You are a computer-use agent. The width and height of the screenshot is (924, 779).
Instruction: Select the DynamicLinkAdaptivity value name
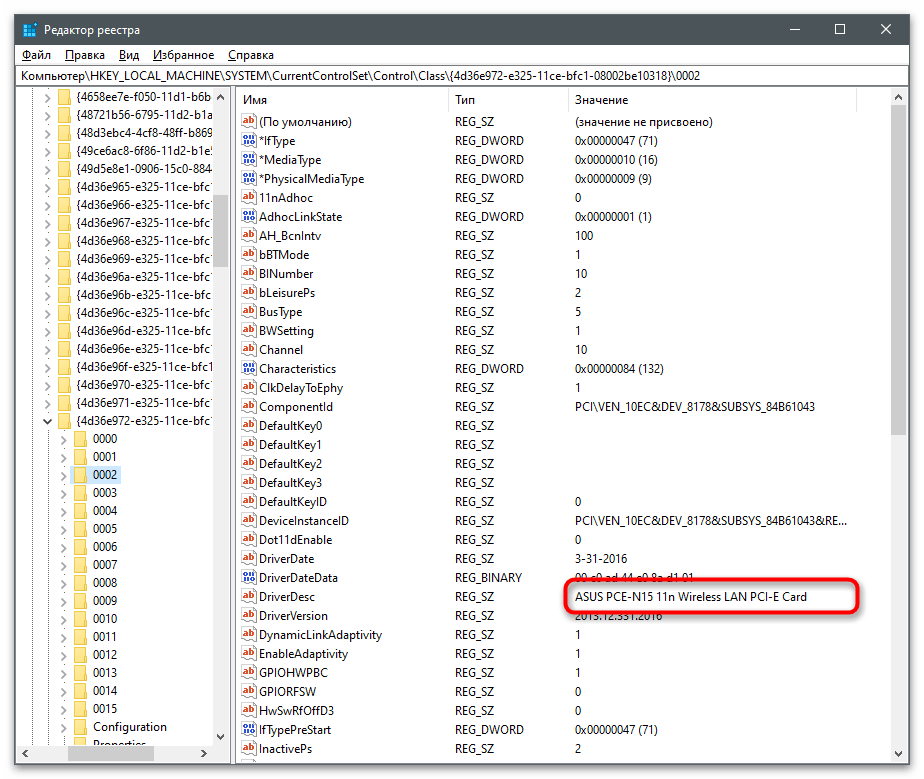(321, 635)
